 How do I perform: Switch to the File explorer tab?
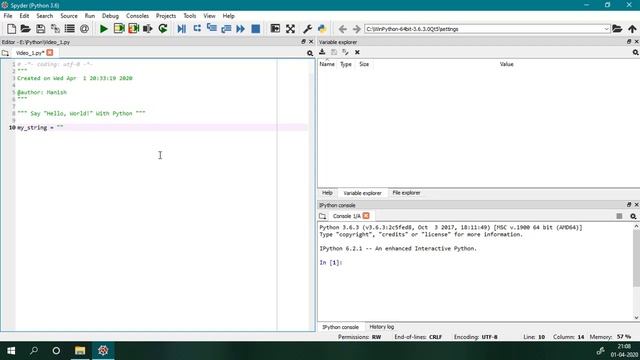406,193
